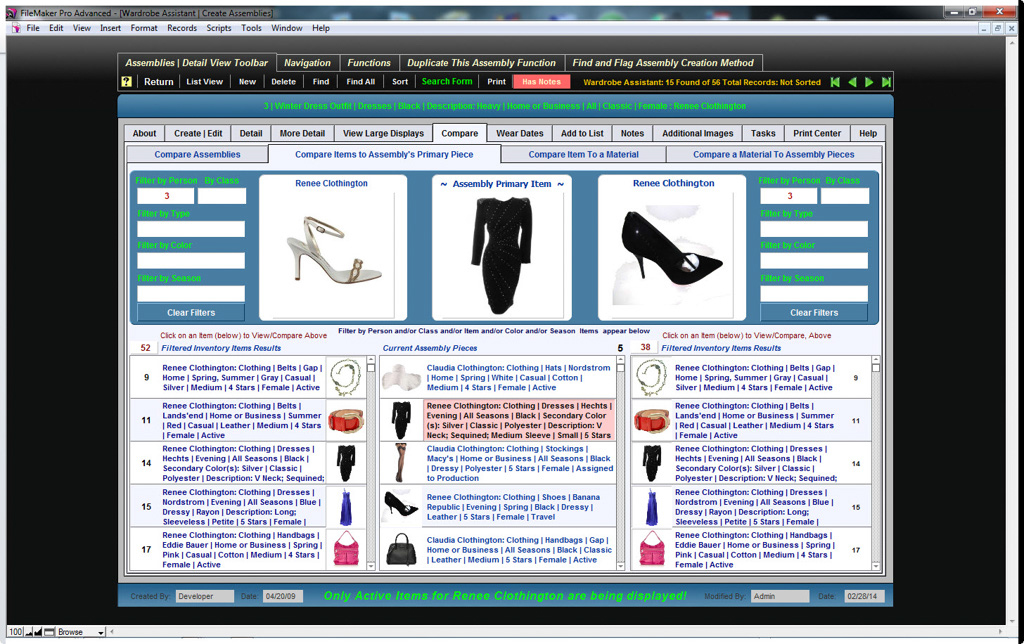Click the Return button
The image size is (1024, 644).
(159, 82)
